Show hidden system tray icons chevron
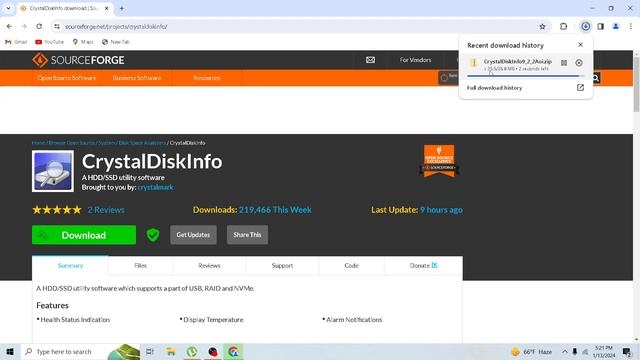The width and height of the screenshot is (640, 360). pos(565,351)
